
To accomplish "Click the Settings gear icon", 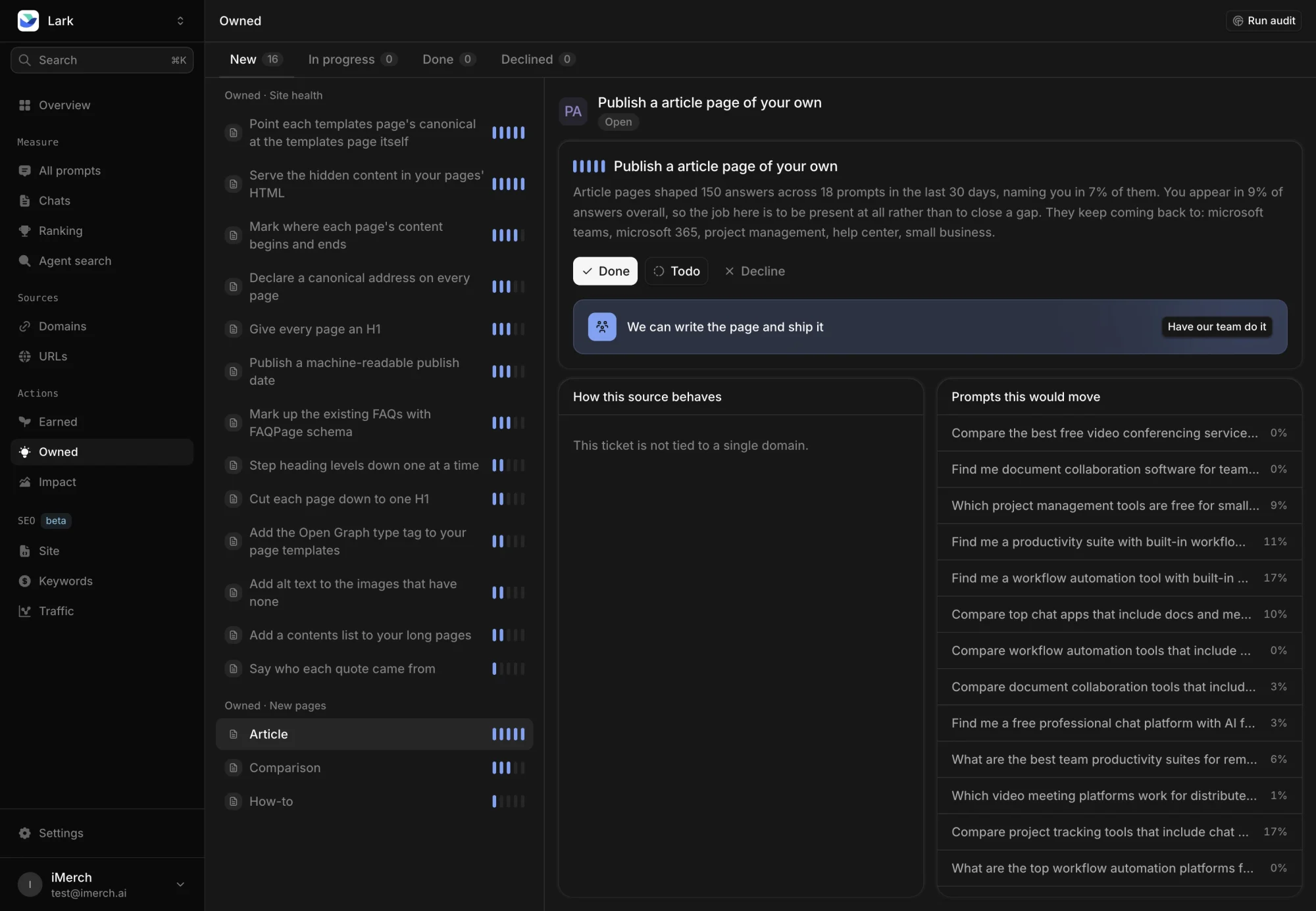I will click(25, 833).
